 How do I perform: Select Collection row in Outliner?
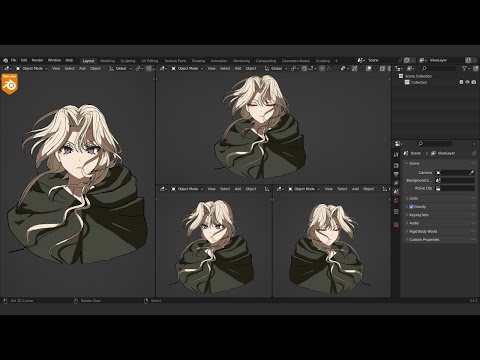[419, 82]
